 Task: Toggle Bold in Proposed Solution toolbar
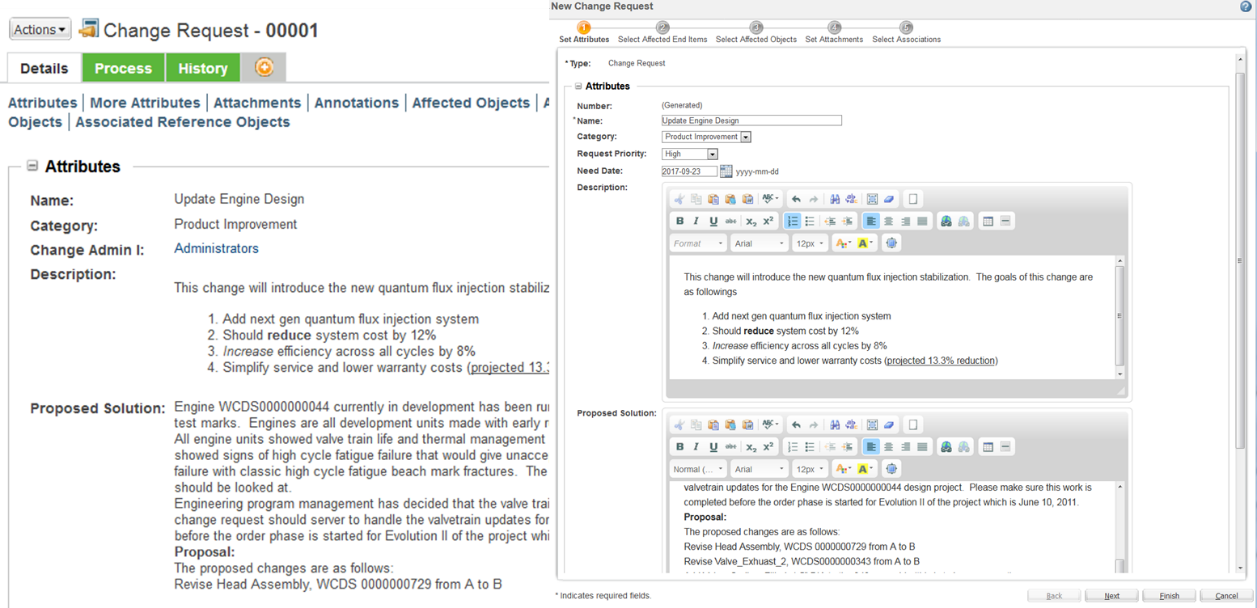pyautogui.click(x=680, y=446)
